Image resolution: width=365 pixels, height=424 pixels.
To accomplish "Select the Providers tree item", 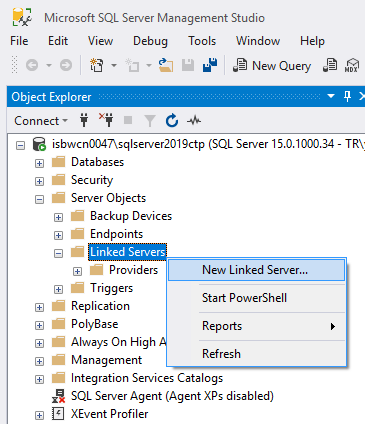I will click(x=133, y=270).
